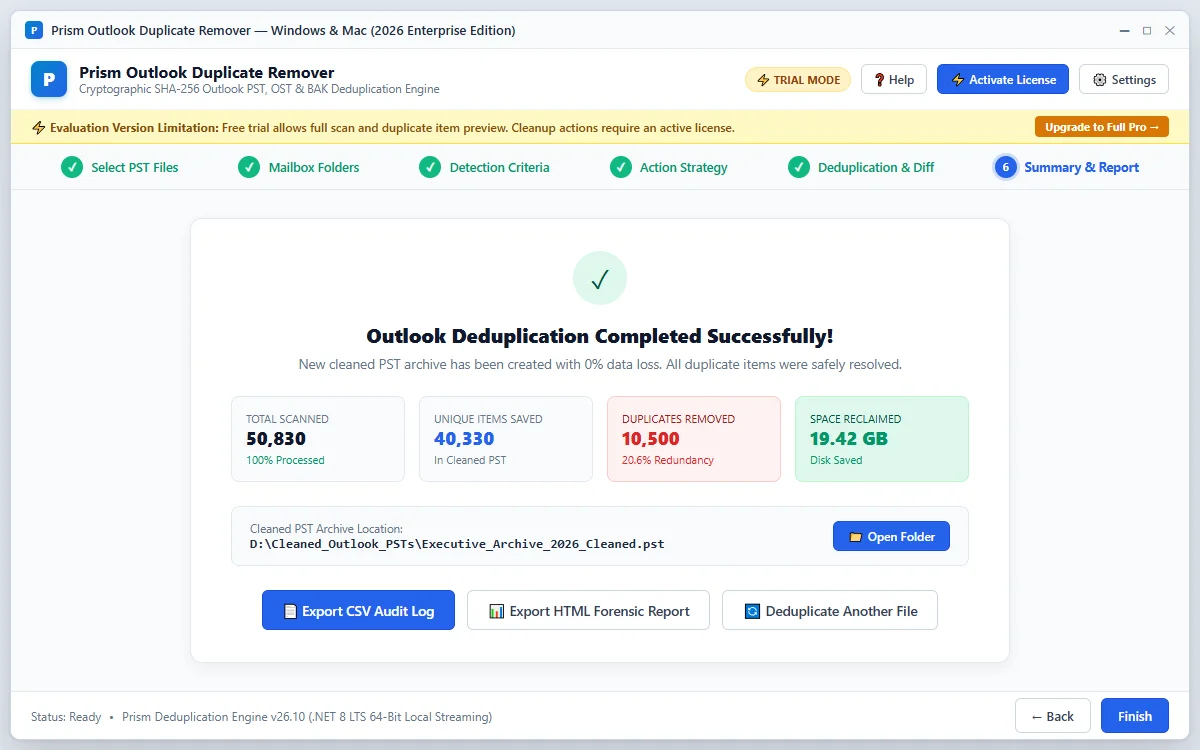
Task: Click the folder icon in the Open Folder button
Action: coord(855,537)
